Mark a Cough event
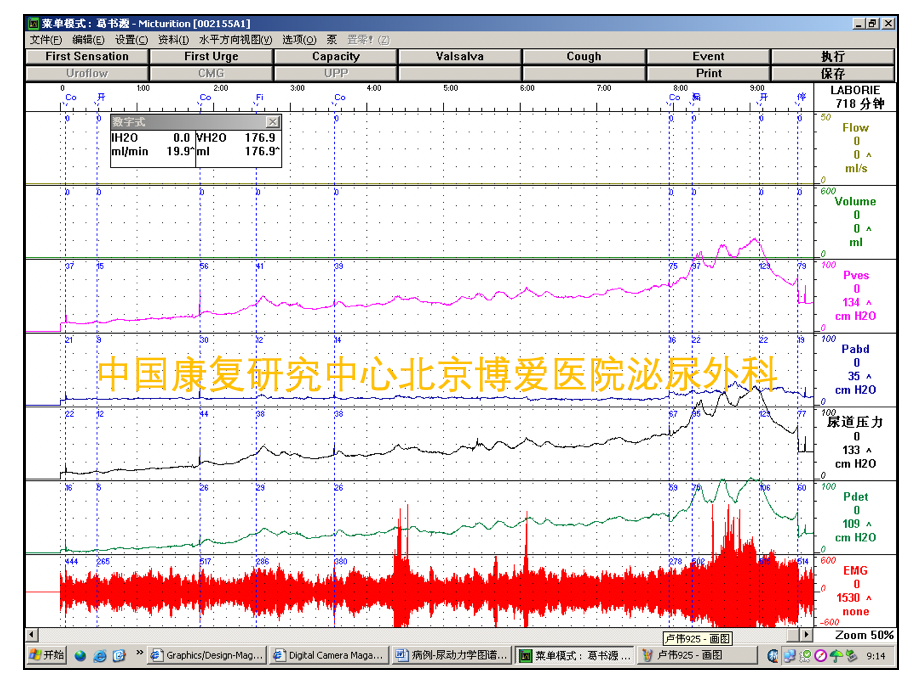 [584, 56]
